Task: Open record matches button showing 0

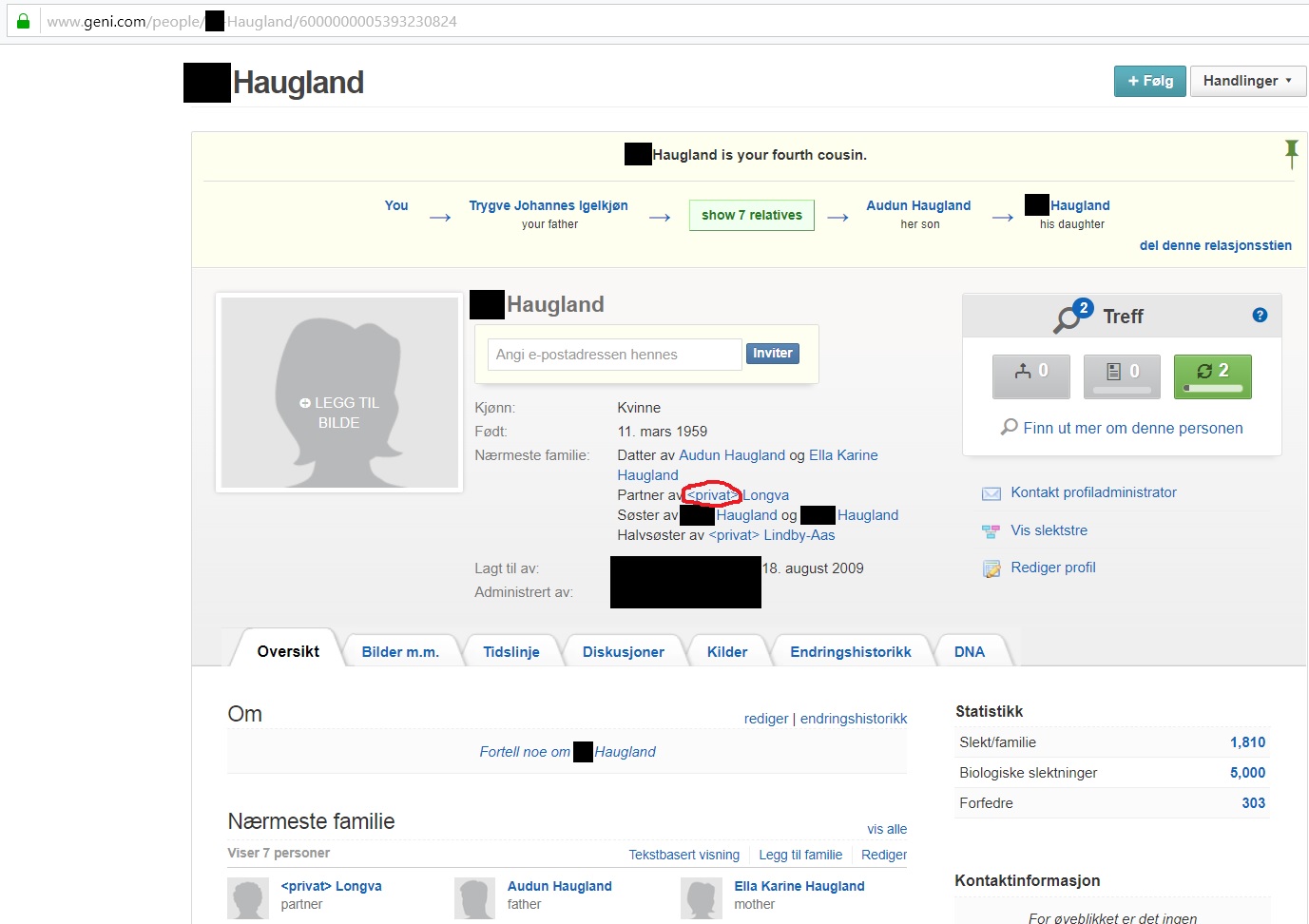Action: tap(1122, 376)
